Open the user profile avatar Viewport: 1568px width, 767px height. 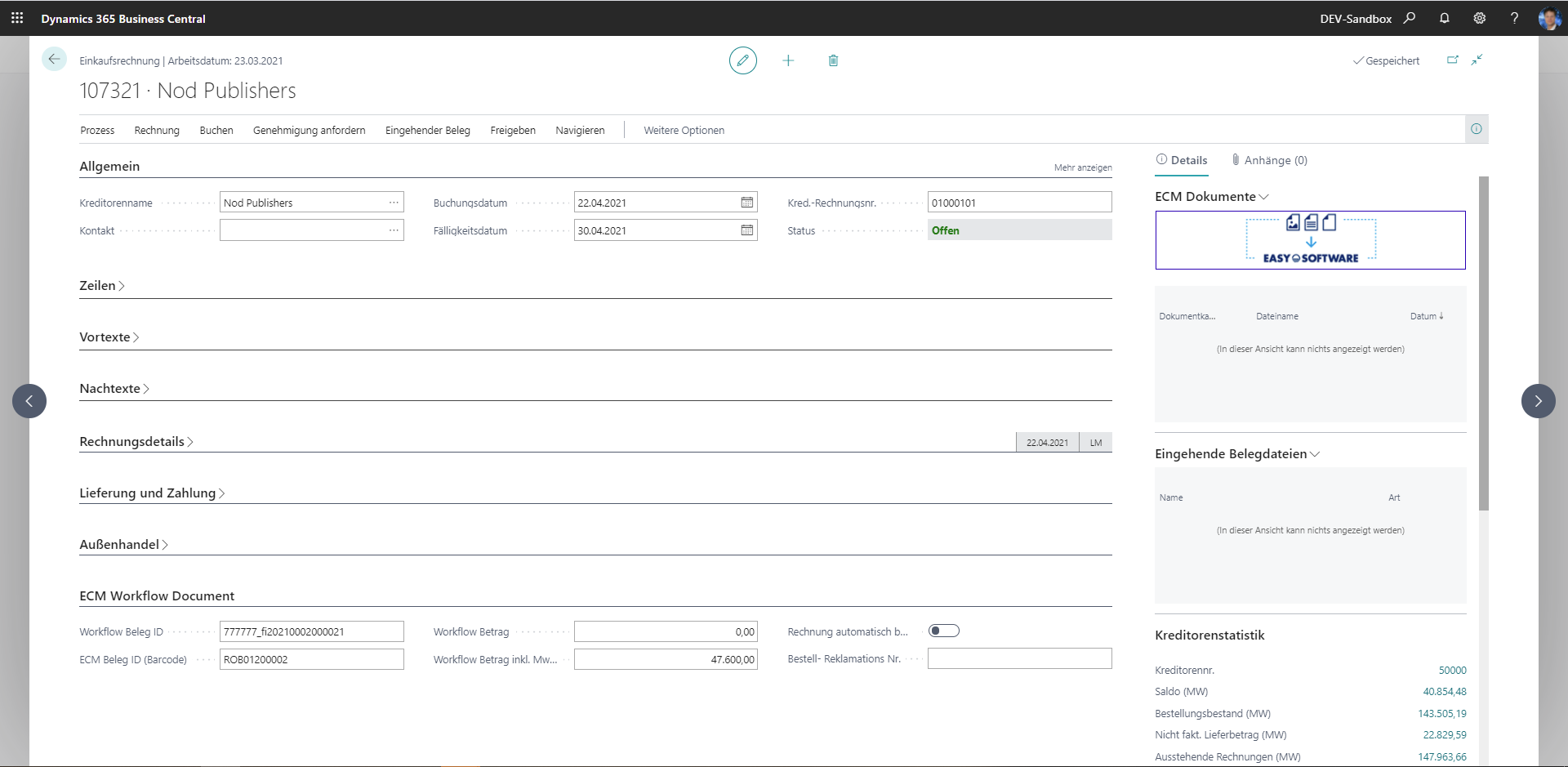pyautogui.click(x=1549, y=18)
